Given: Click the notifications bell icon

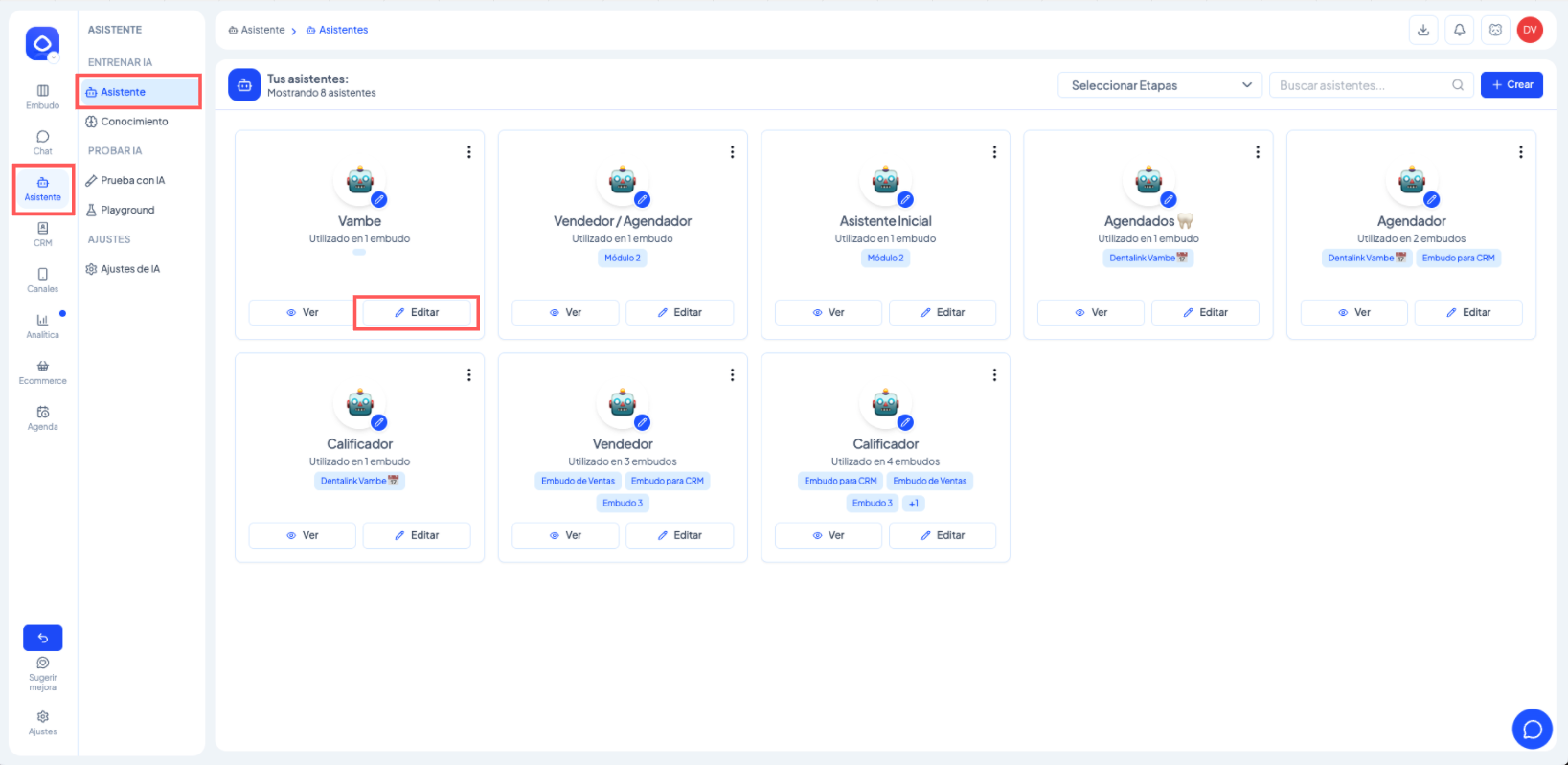Looking at the screenshot, I should click(x=1459, y=30).
